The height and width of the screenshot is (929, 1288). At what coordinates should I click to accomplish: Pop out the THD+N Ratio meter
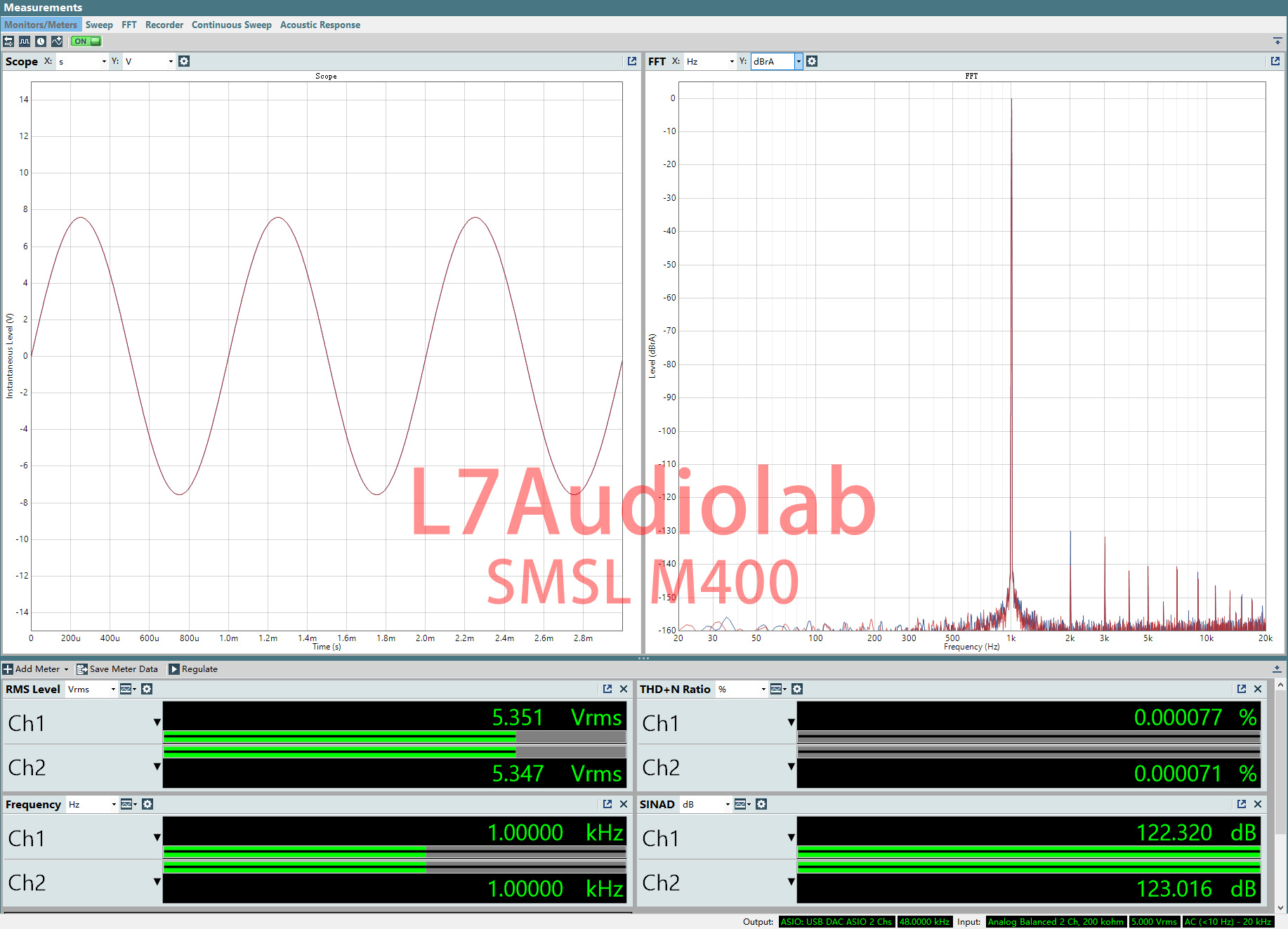pos(1242,689)
